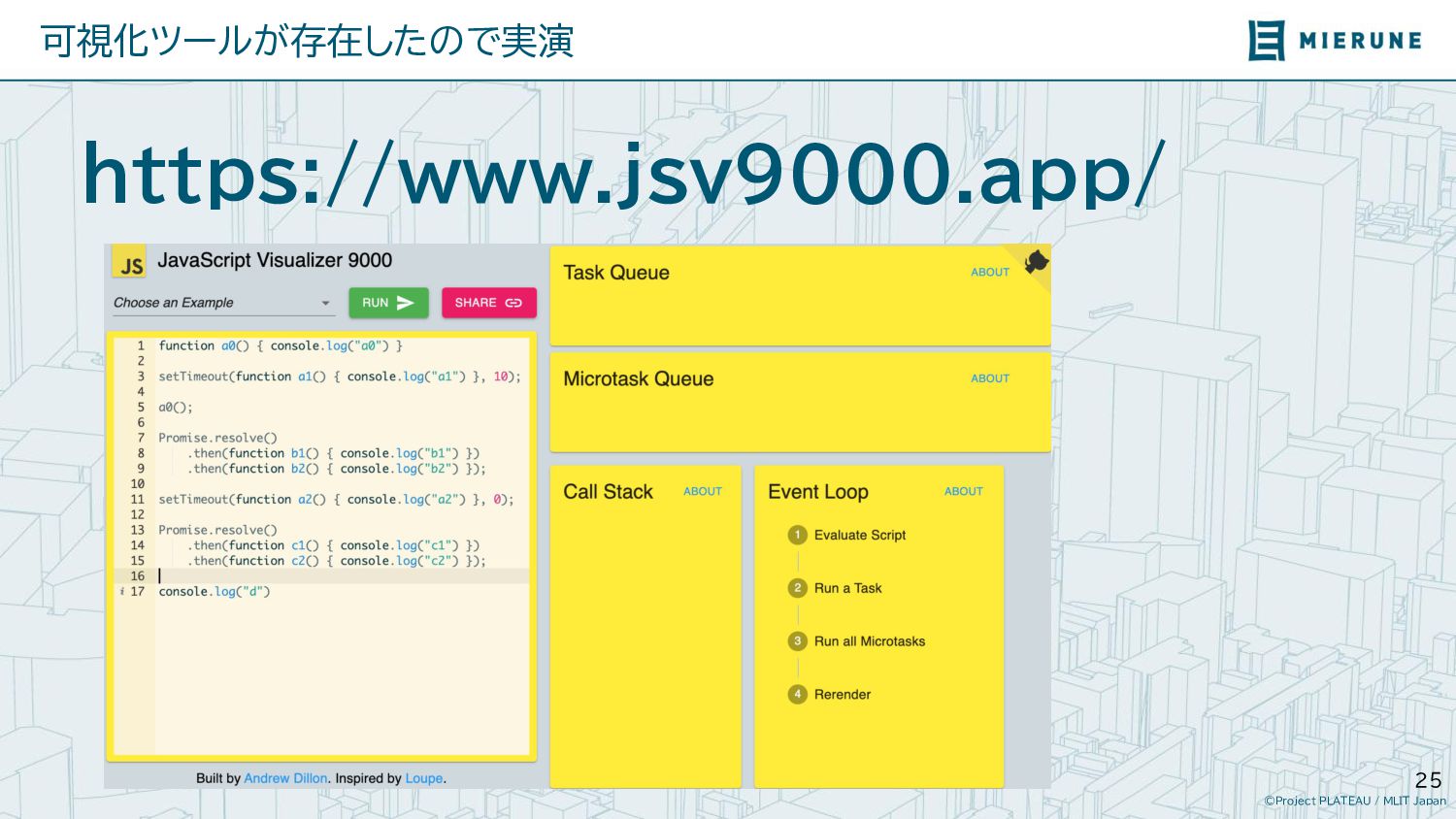The width and height of the screenshot is (1456, 819).
Task: Click the setTimeout a2 code line
Action: click(x=336, y=500)
